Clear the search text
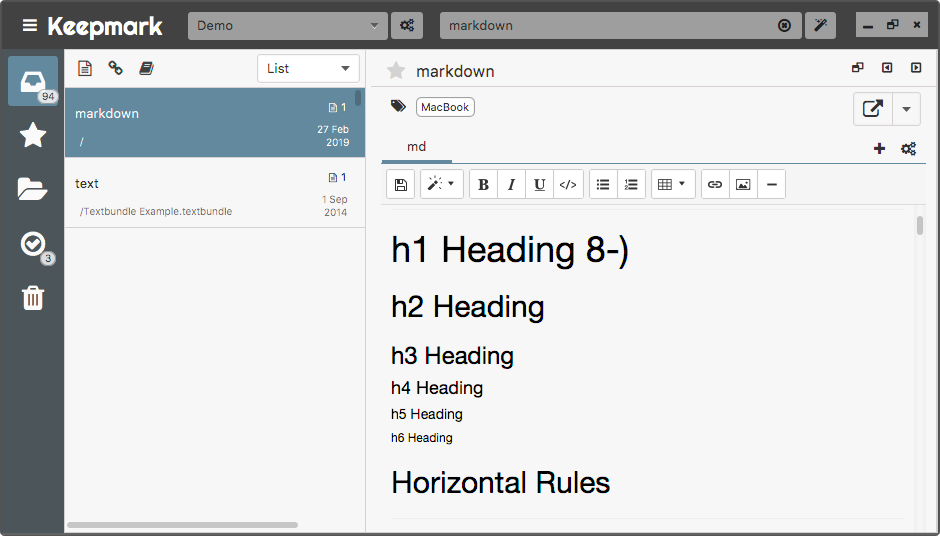The width and height of the screenshot is (940, 536). click(x=784, y=26)
